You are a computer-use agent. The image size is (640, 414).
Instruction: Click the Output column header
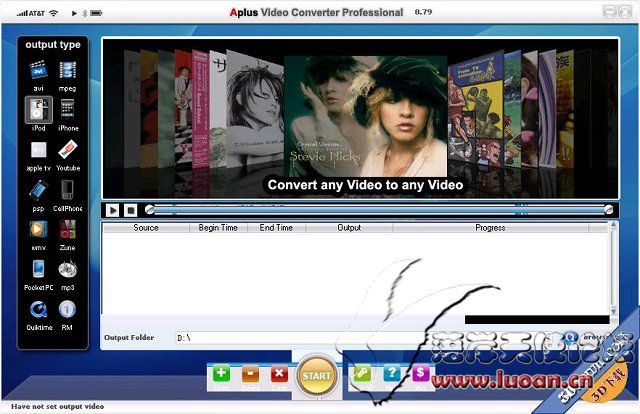(349, 228)
